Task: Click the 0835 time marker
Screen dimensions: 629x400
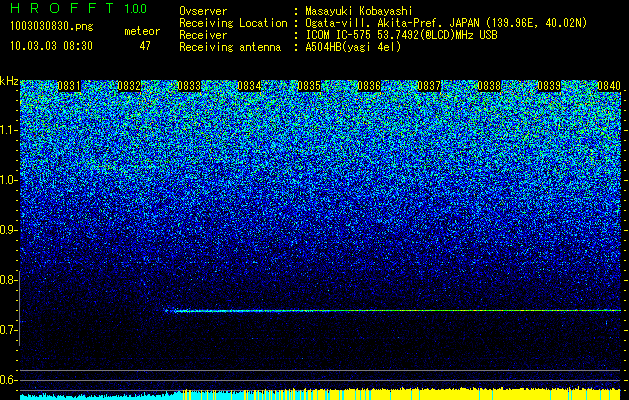Action: coord(309,86)
